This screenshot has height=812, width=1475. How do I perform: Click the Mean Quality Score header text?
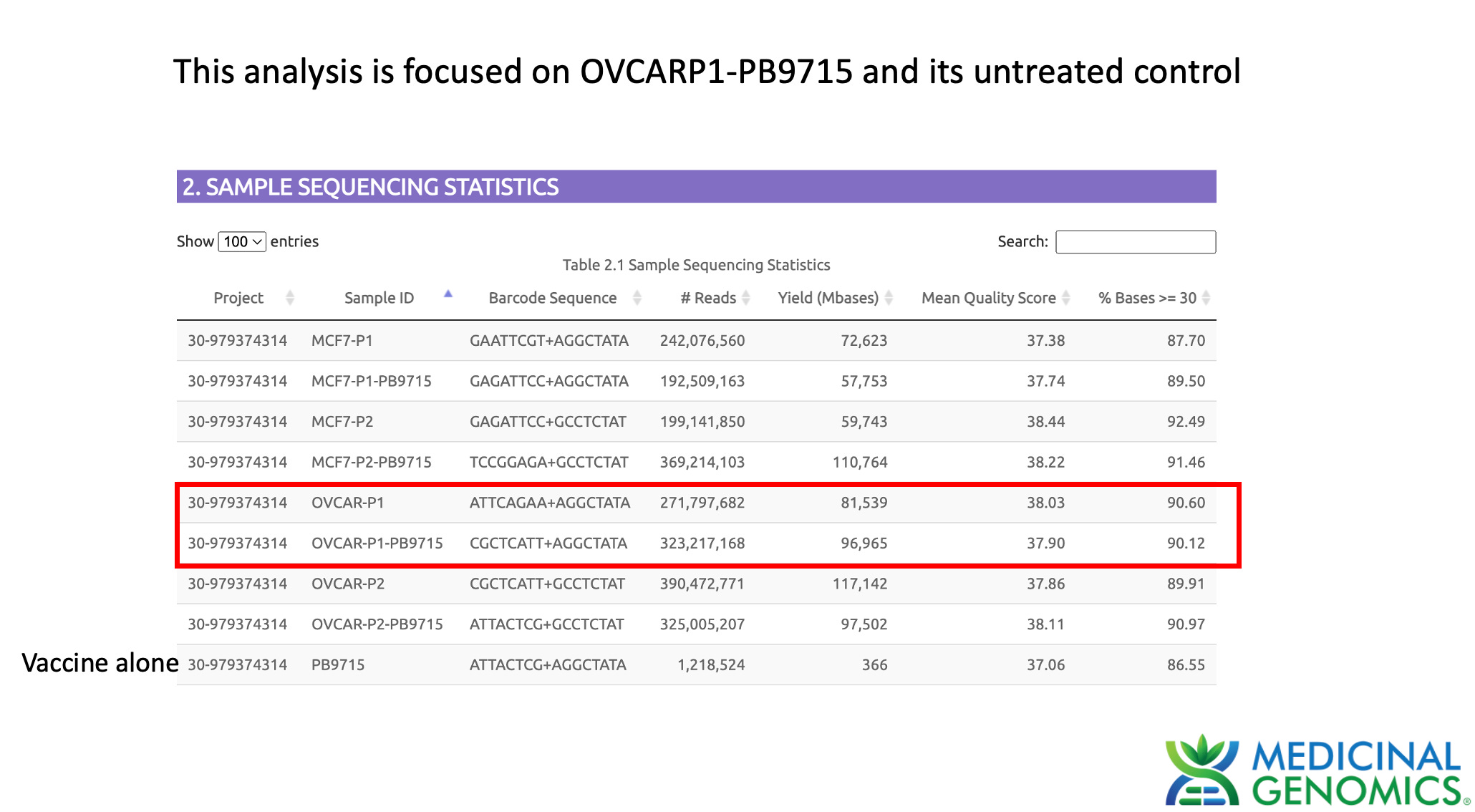988,298
